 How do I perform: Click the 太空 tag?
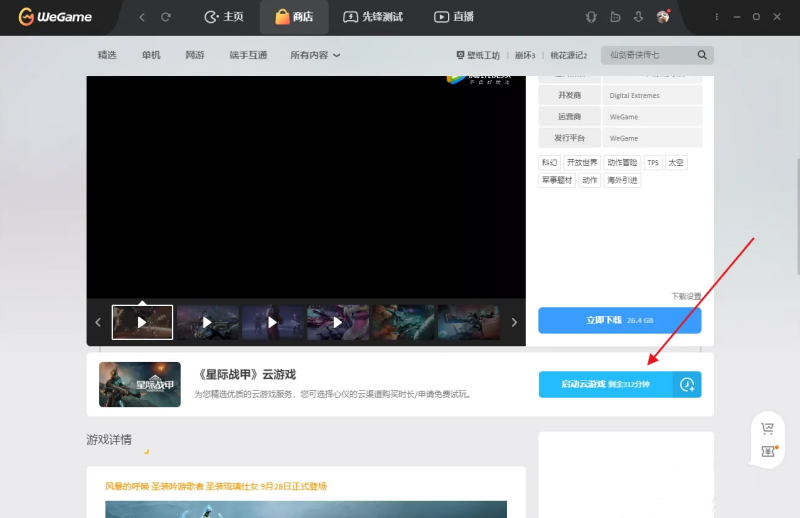pos(676,162)
